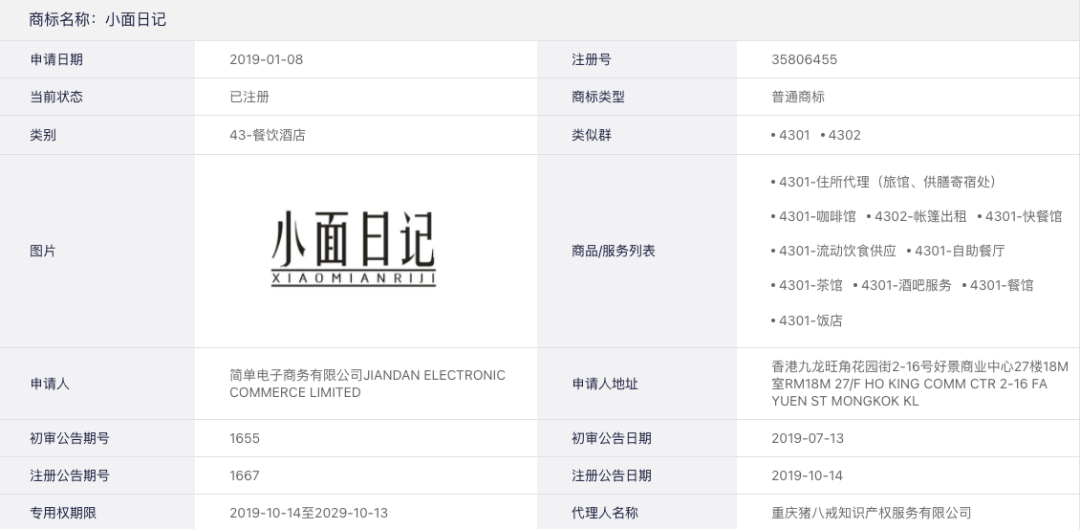
Task: Click the 商品/服务列表 label
Action: coord(613,251)
